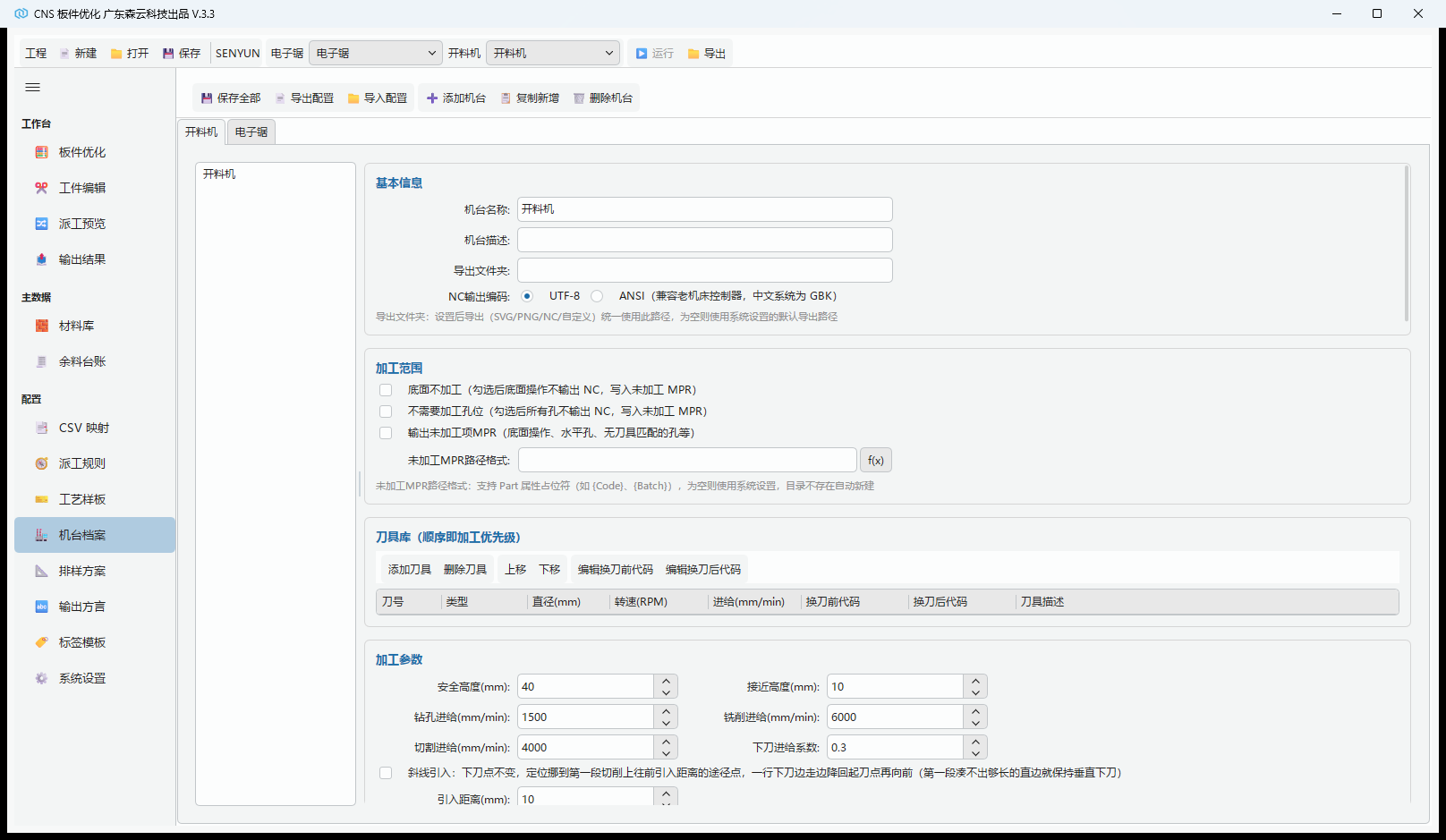The width and height of the screenshot is (1446, 840).
Task: Open 板件优化 in the sidebar
Action: [x=95, y=152]
